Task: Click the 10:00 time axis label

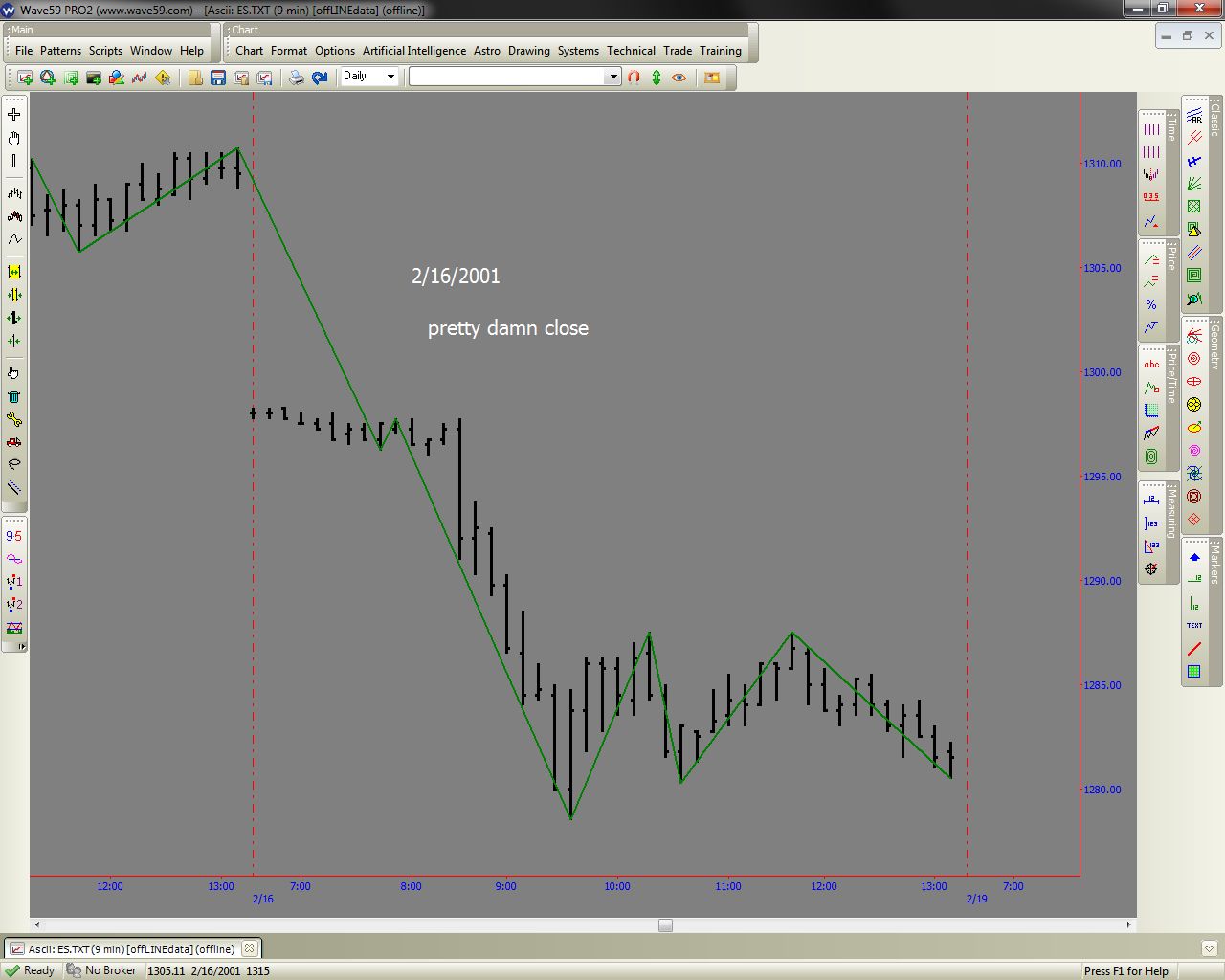Action: coord(617,886)
